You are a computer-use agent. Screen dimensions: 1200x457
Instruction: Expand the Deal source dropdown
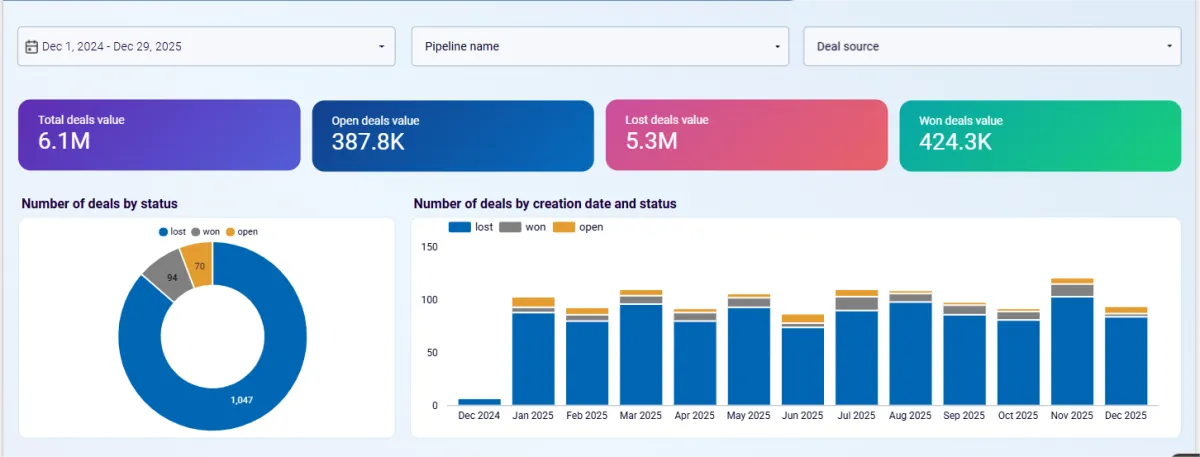[x=1169, y=46]
